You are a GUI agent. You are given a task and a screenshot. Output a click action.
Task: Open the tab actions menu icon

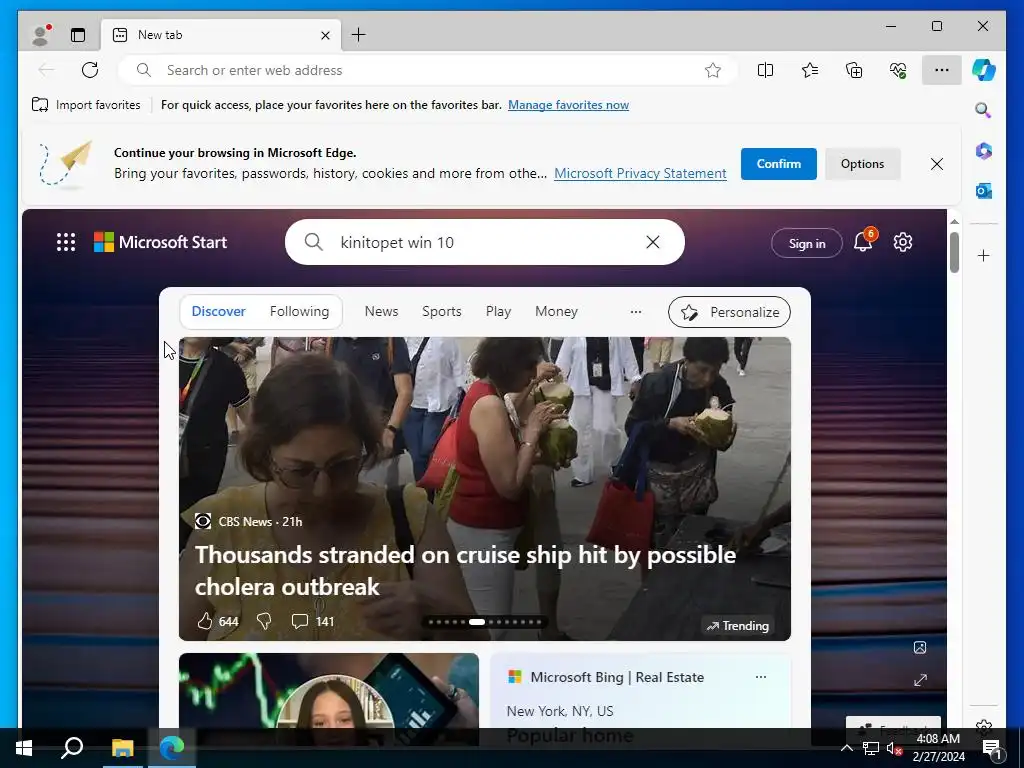point(78,35)
